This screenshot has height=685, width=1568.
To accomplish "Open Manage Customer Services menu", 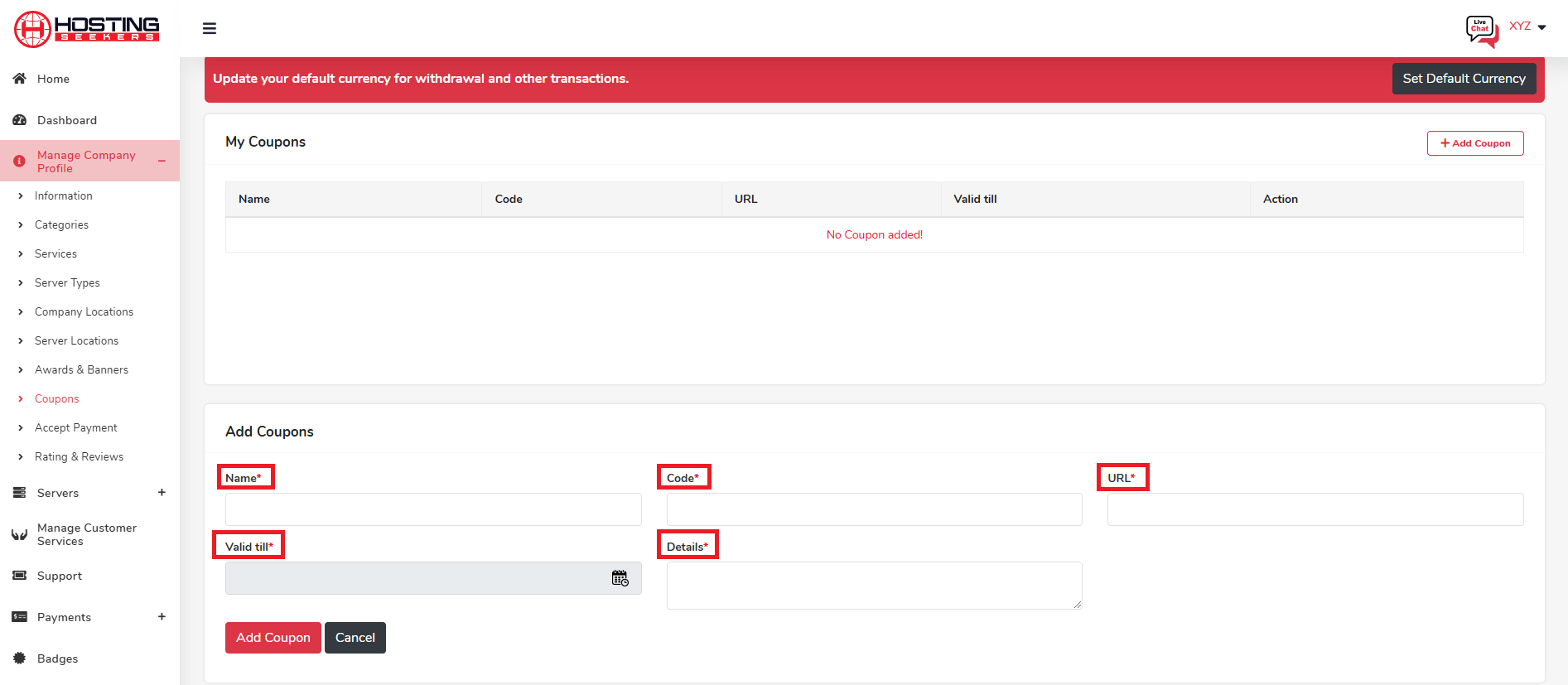I will 87,534.
